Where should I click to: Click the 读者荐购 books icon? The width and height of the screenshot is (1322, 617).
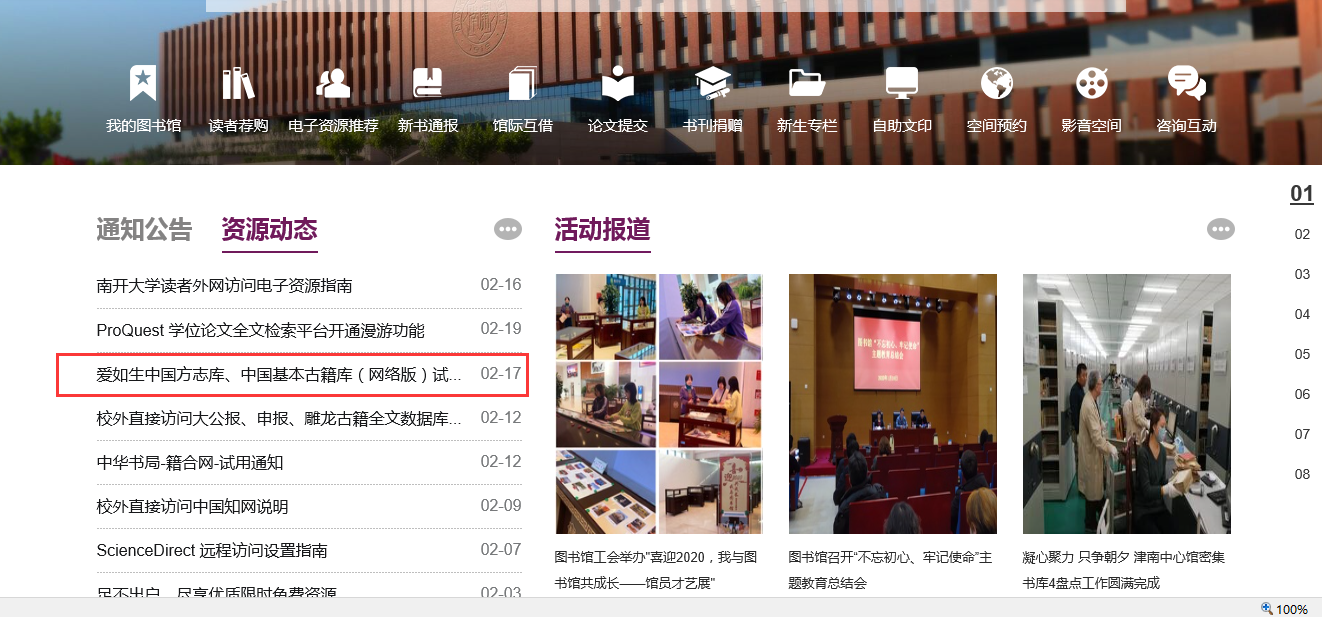click(238, 84)
